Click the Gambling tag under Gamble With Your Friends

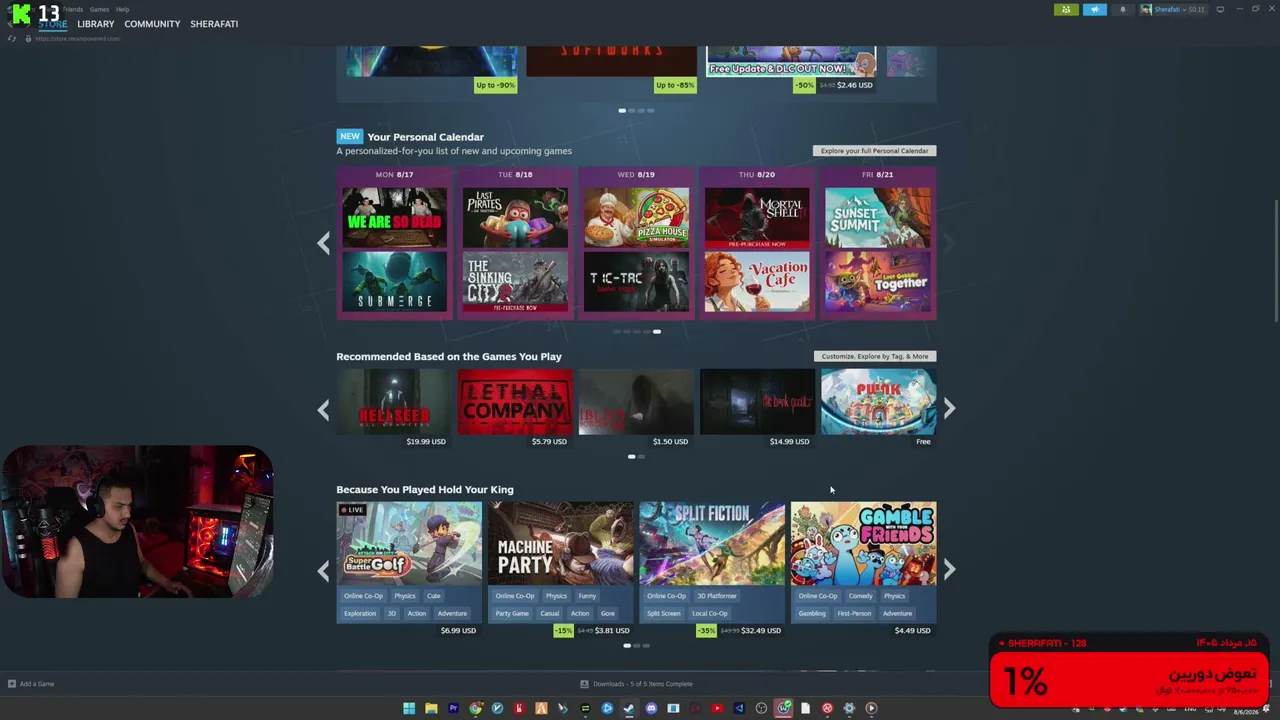coord(812,613)
